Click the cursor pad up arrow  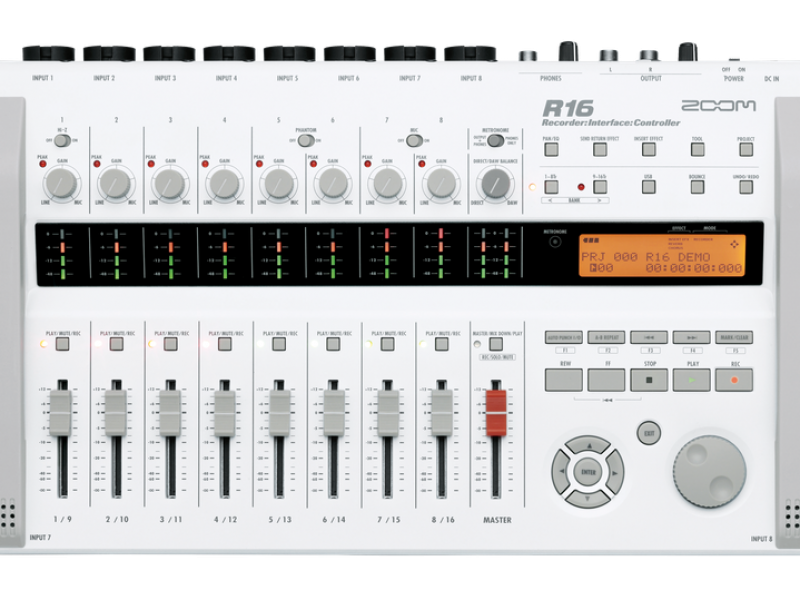point(588,445)
